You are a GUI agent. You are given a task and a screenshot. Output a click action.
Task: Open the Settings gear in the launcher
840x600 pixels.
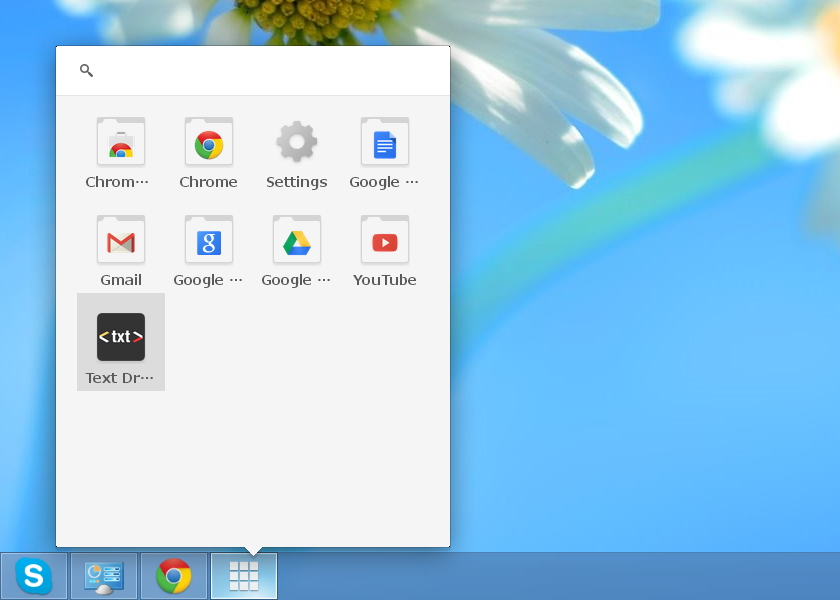pos(296,142)
